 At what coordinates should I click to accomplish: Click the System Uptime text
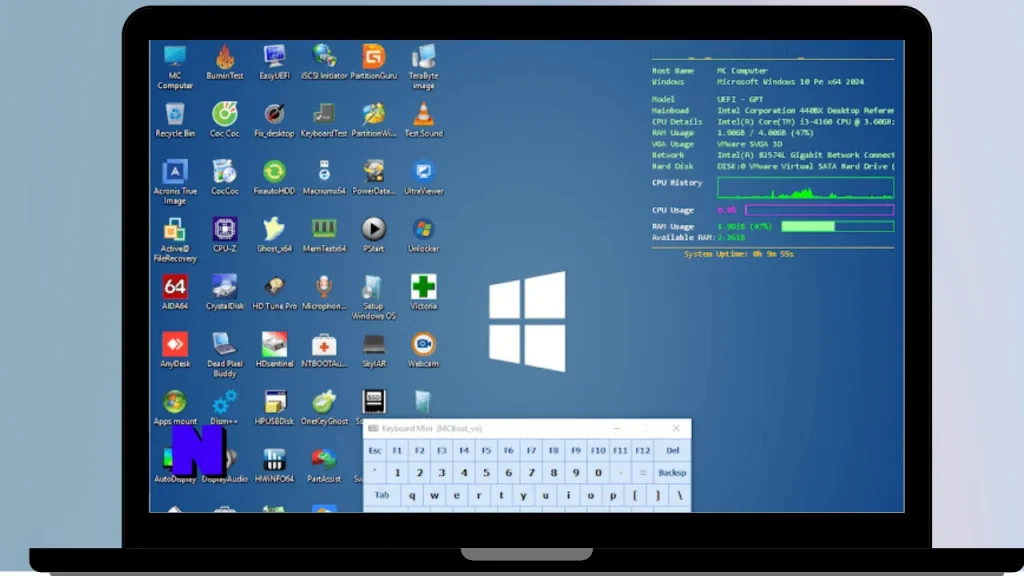(739, 254)
